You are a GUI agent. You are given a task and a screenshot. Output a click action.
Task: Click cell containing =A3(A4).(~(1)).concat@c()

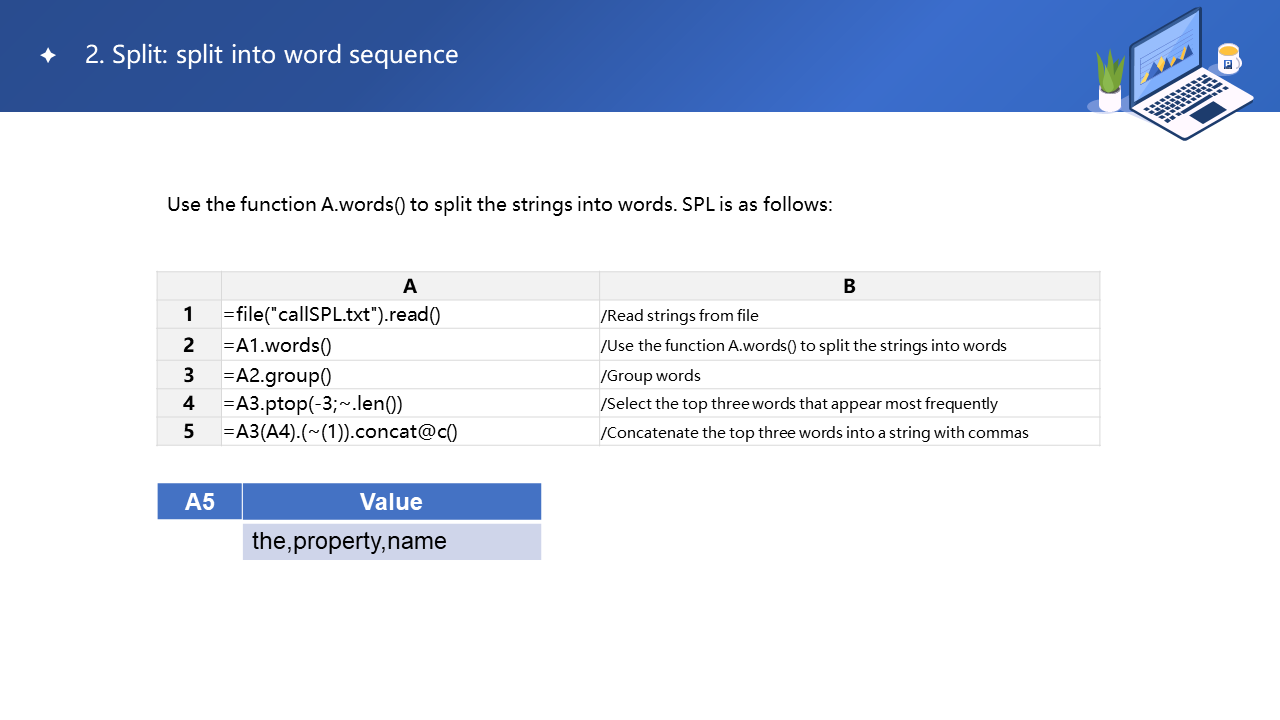click(341, 432)
